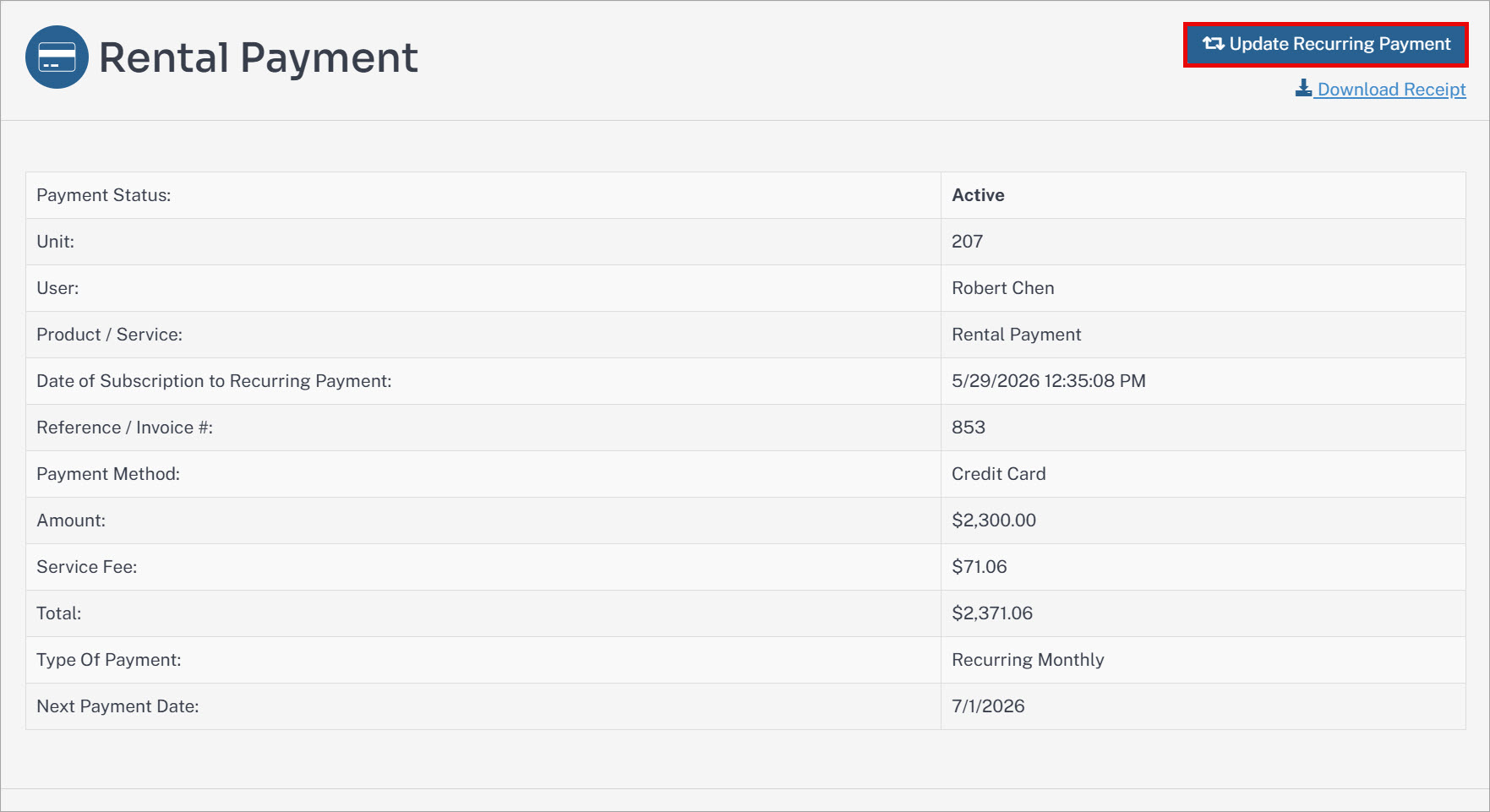The height and width of the screenshot is (812, 1490).
Task: Select the unit number 207
Action: [x=967, y=242]
